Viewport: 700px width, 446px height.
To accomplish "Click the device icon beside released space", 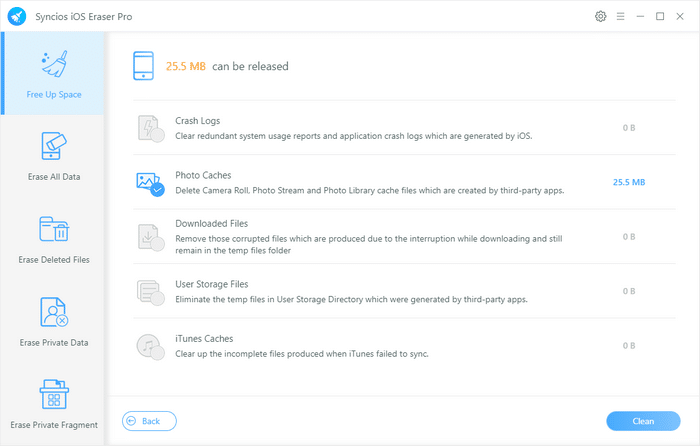I will click(x=144, y=67).
